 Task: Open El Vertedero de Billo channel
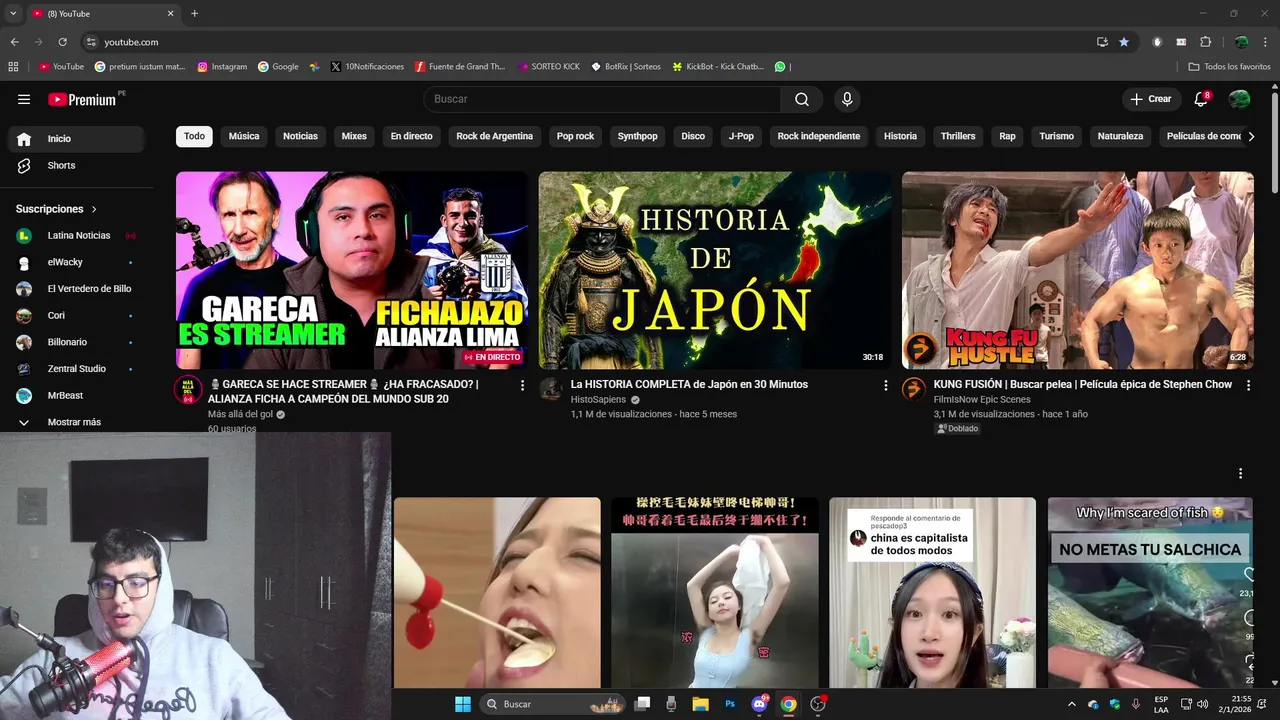[76, 289]
